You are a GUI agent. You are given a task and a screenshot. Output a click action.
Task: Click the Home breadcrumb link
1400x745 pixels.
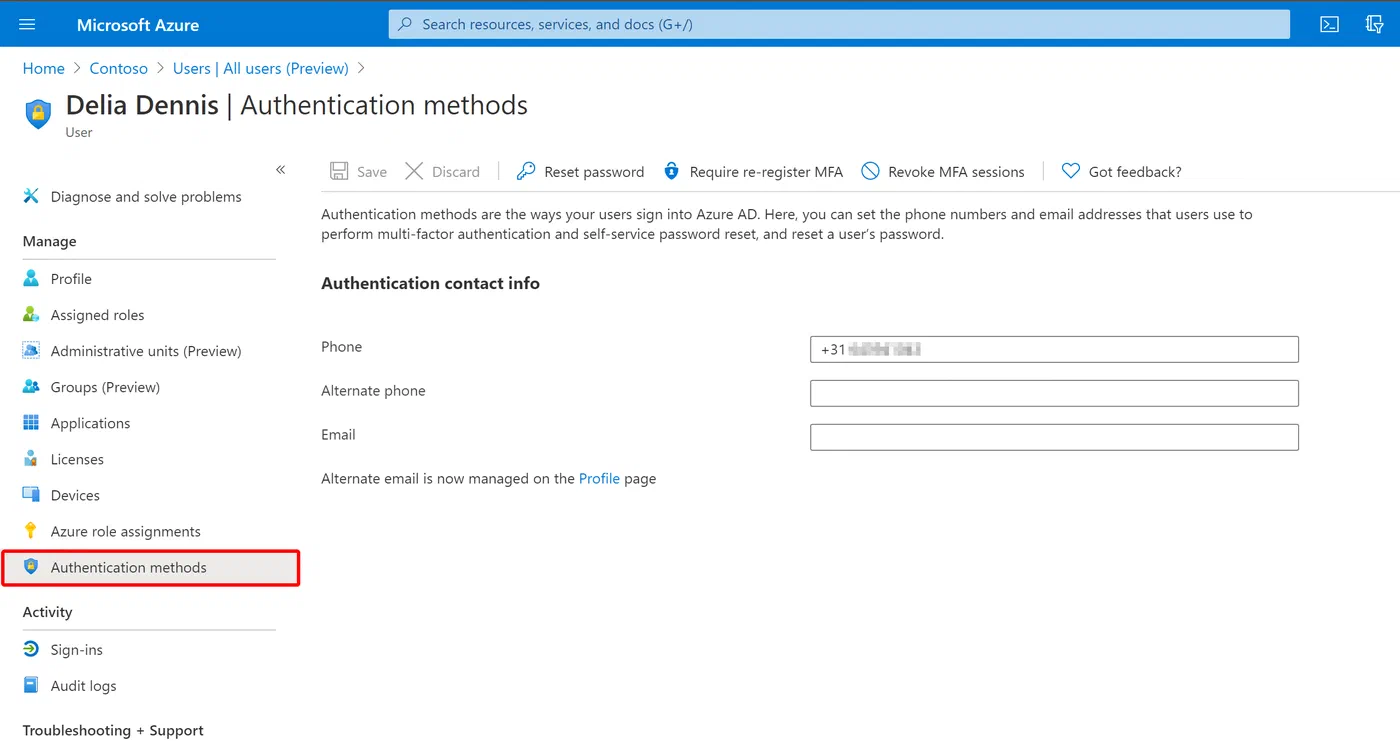coord(43,68)
